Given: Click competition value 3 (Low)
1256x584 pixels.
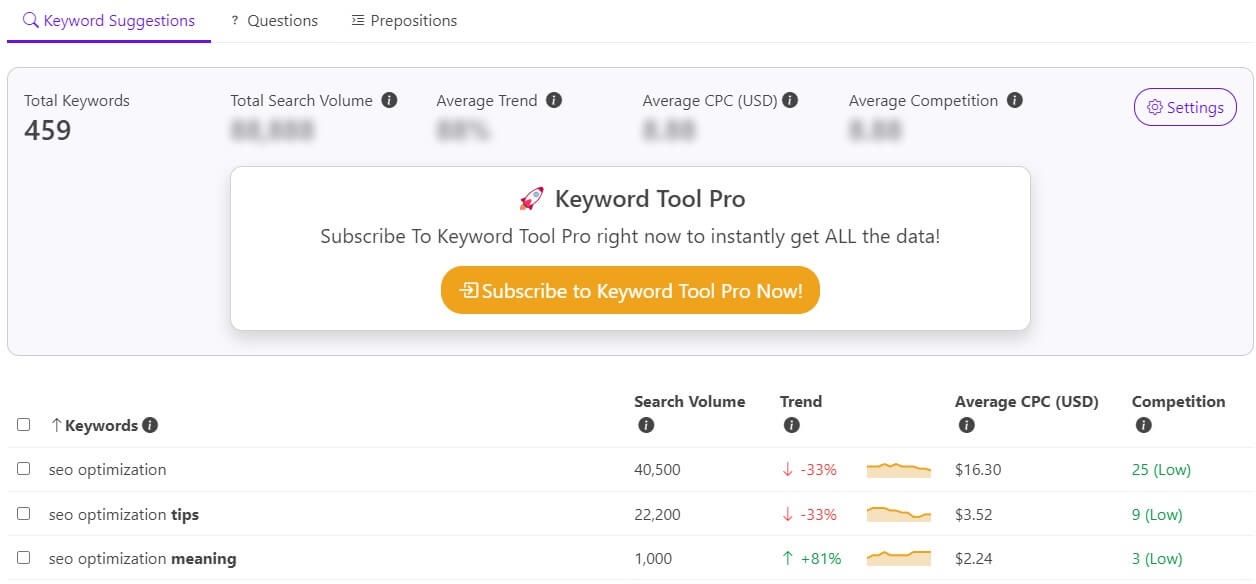Looking at the screenshot, I should point(1157,558).
